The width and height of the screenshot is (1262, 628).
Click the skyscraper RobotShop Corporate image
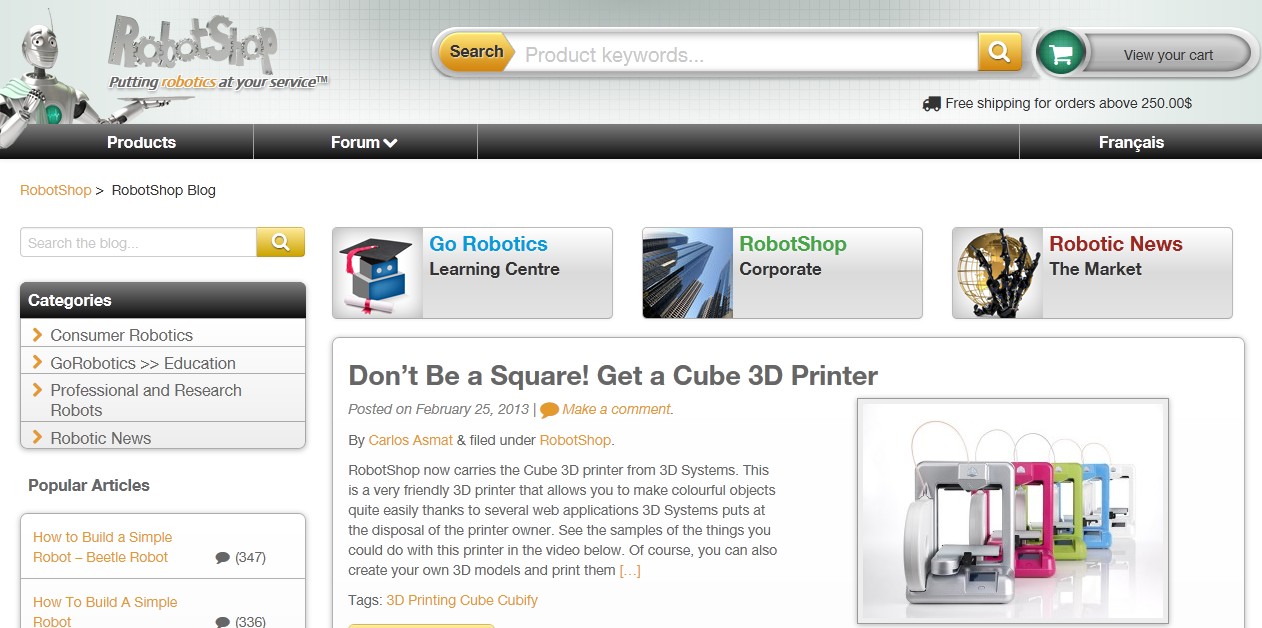687,273
